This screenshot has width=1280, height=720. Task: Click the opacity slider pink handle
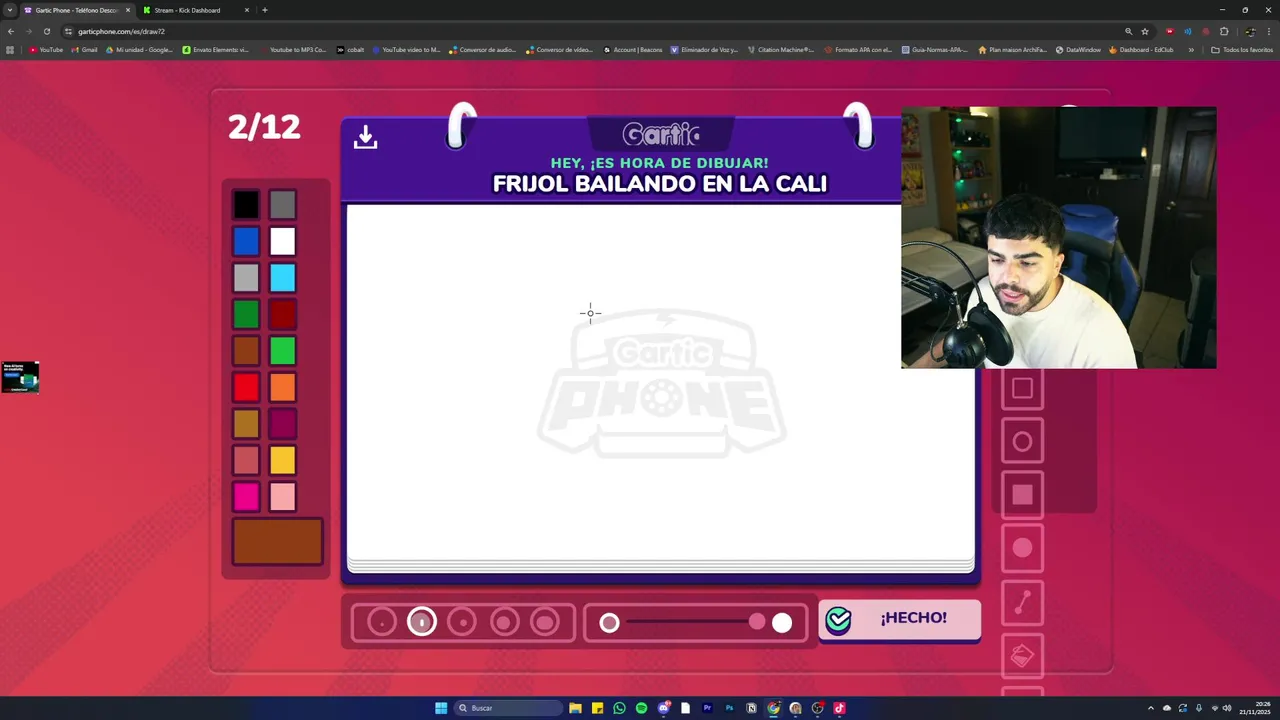coord(757,622)
